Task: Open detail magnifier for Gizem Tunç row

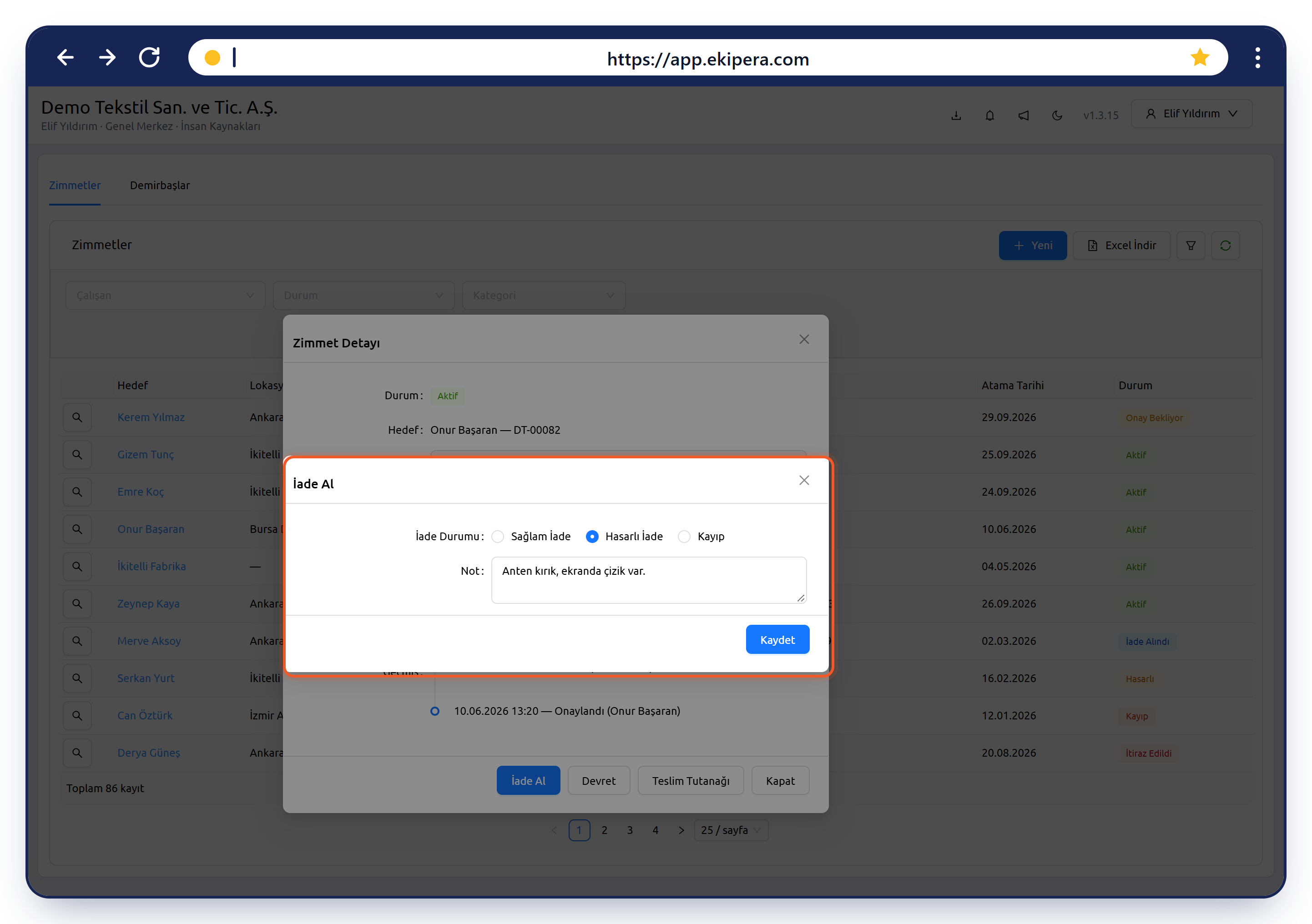Action: [x=77, y=455]
